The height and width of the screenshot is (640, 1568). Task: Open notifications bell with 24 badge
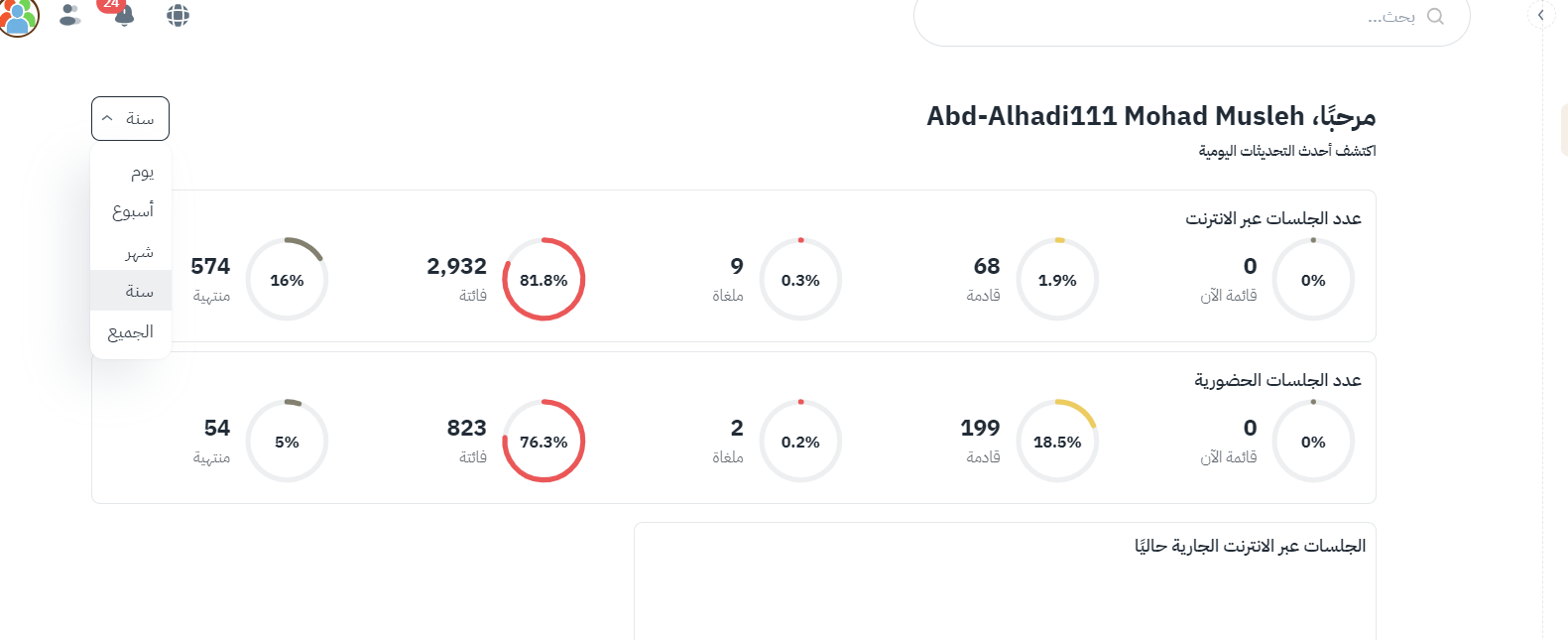point(123,15)
